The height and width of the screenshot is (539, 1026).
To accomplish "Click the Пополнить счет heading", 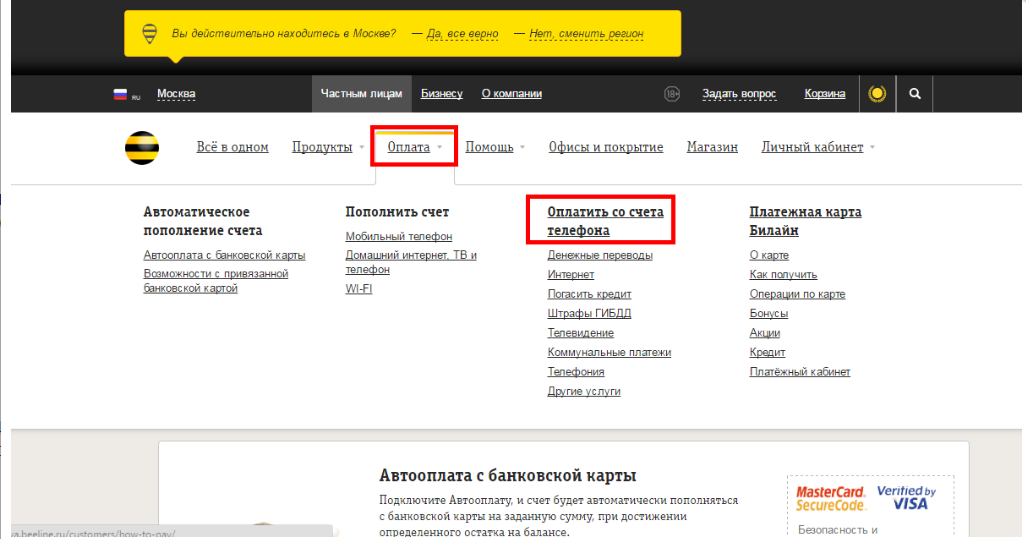I will coord(397,212).
